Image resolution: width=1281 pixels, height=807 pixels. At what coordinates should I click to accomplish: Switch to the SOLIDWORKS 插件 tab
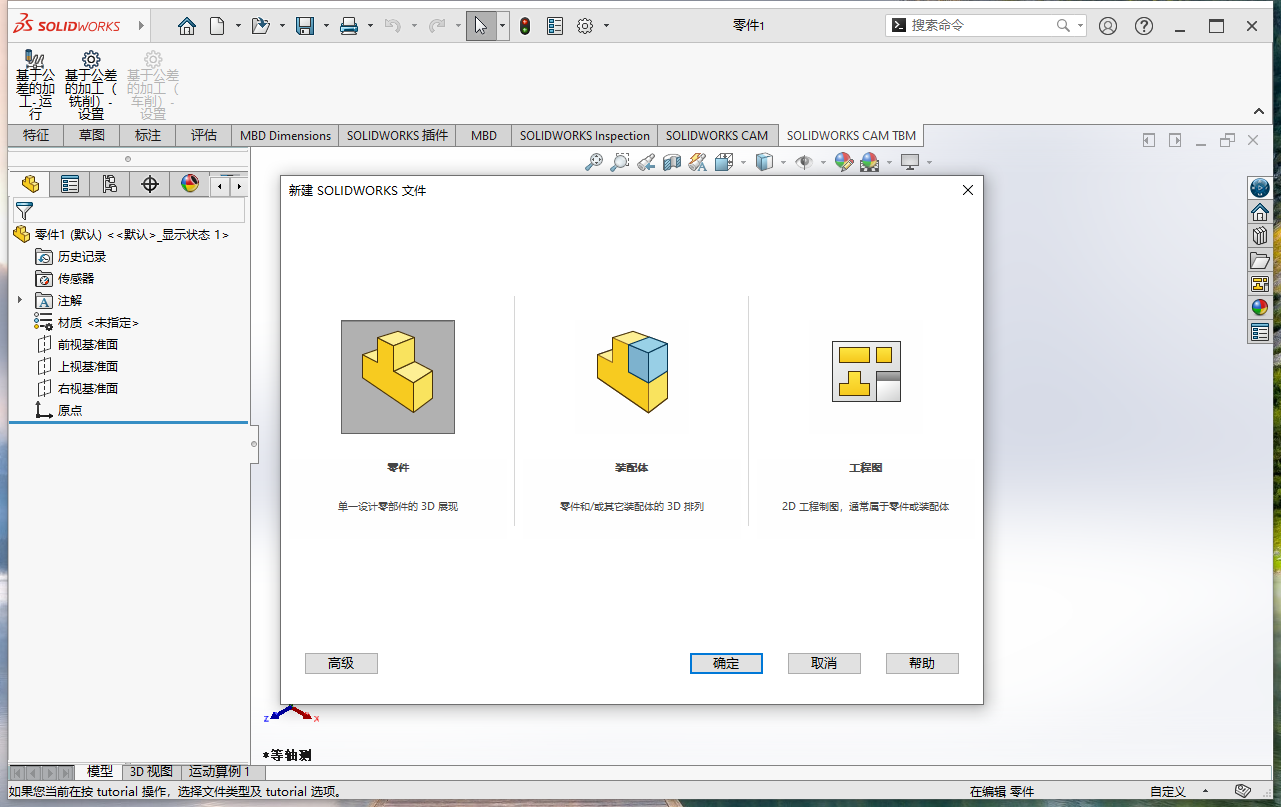[398, 135]
